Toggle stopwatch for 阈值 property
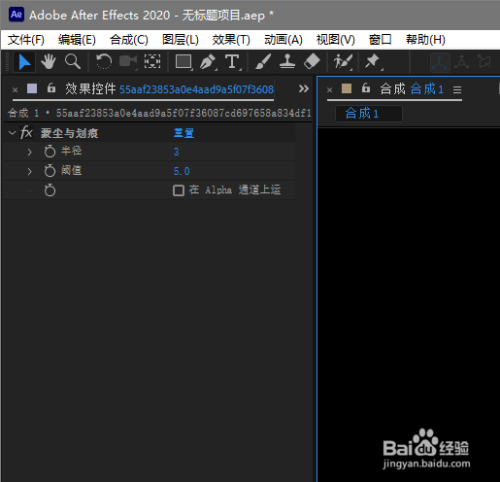The image size is (500, 482). [50, 171]
